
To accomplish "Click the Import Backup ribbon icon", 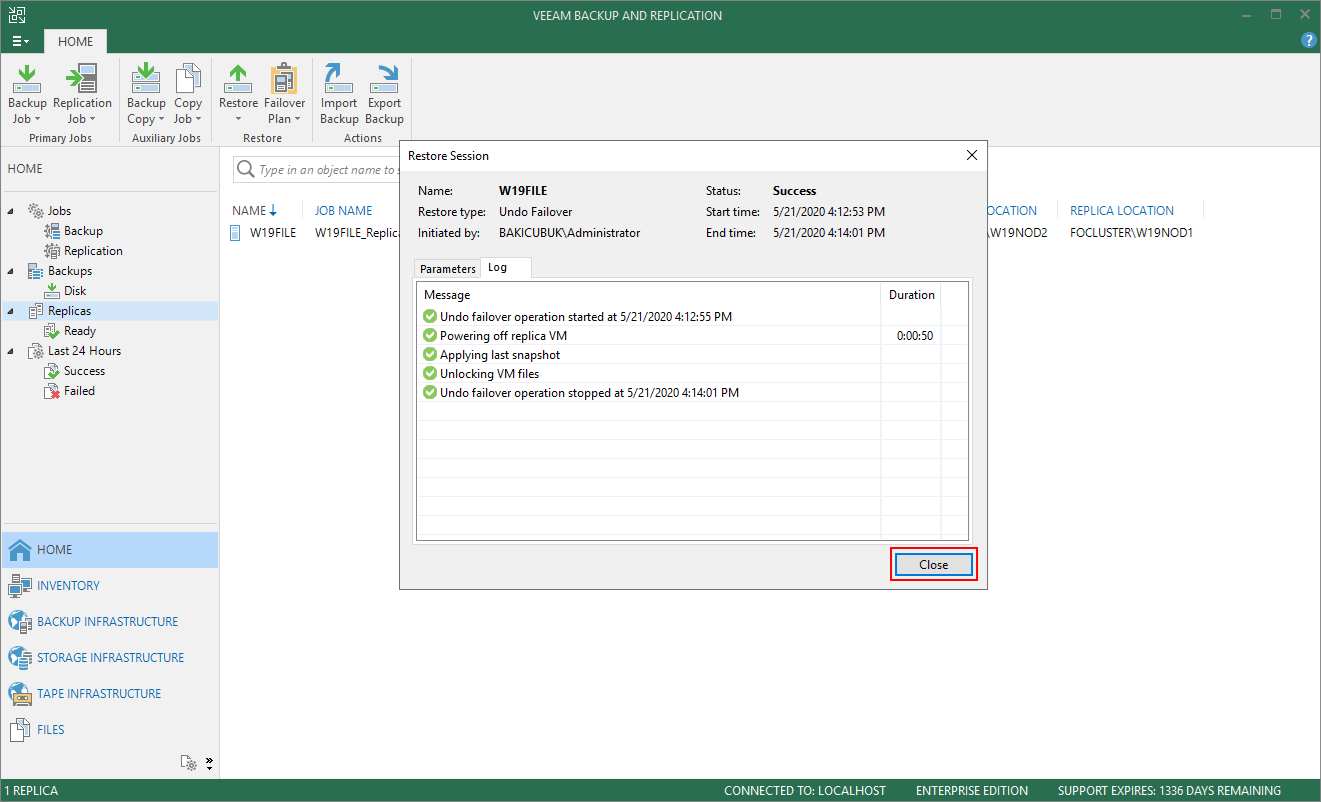I will point(339,95).
